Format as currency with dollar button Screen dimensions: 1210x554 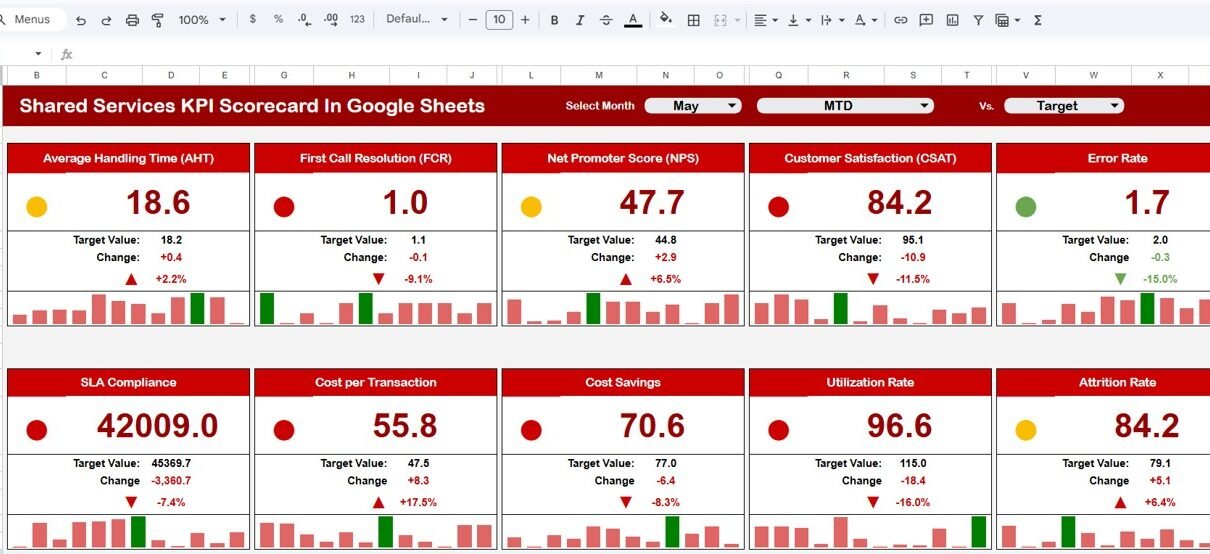pyautogui.click(x=252, y=20)
